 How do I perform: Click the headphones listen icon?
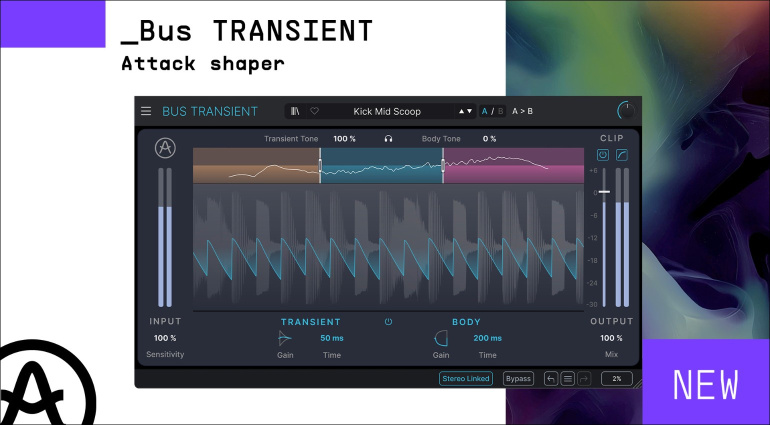click(x=388, y=139)
